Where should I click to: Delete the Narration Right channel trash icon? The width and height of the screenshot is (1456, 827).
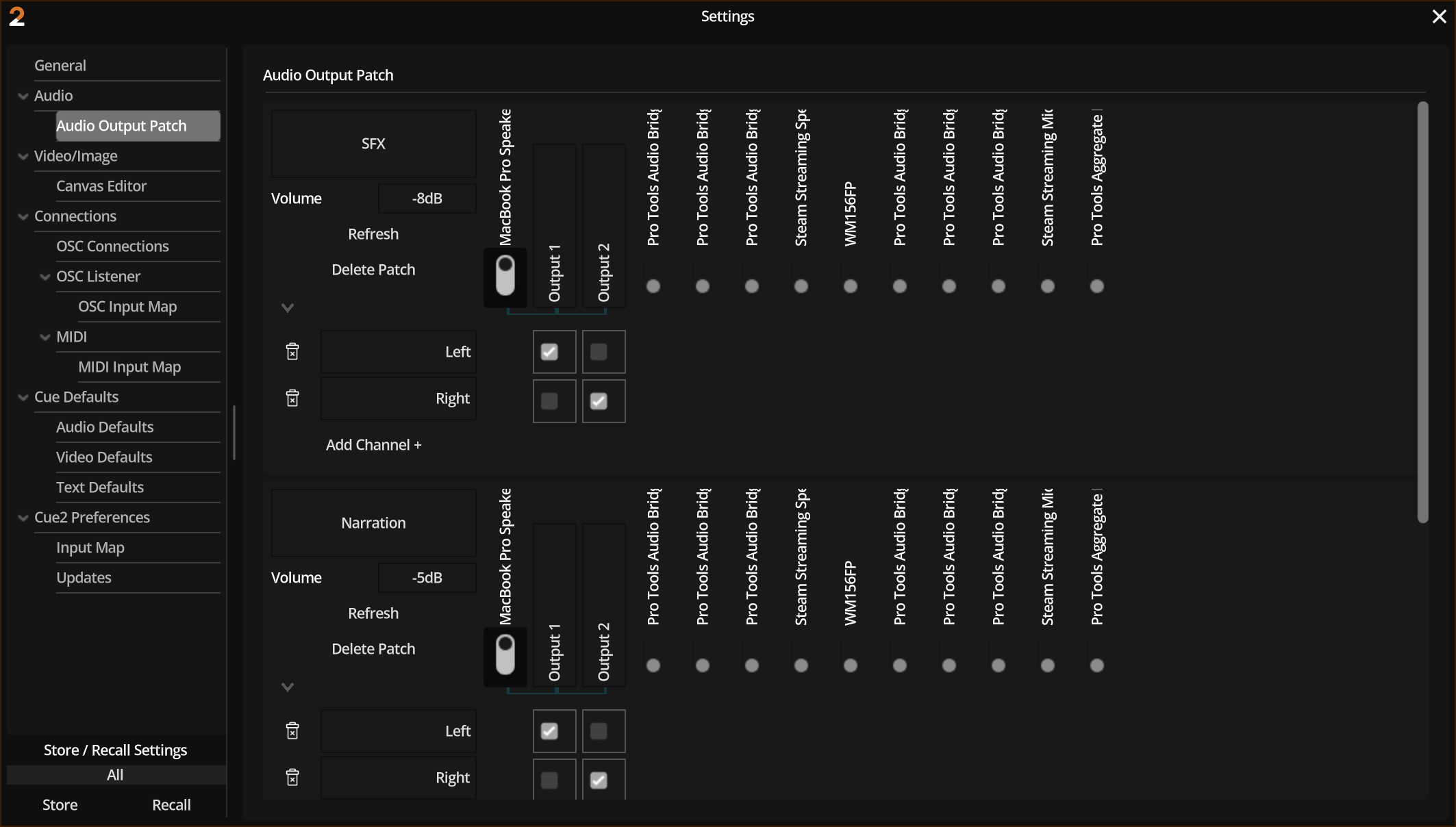tap(292, 778)
